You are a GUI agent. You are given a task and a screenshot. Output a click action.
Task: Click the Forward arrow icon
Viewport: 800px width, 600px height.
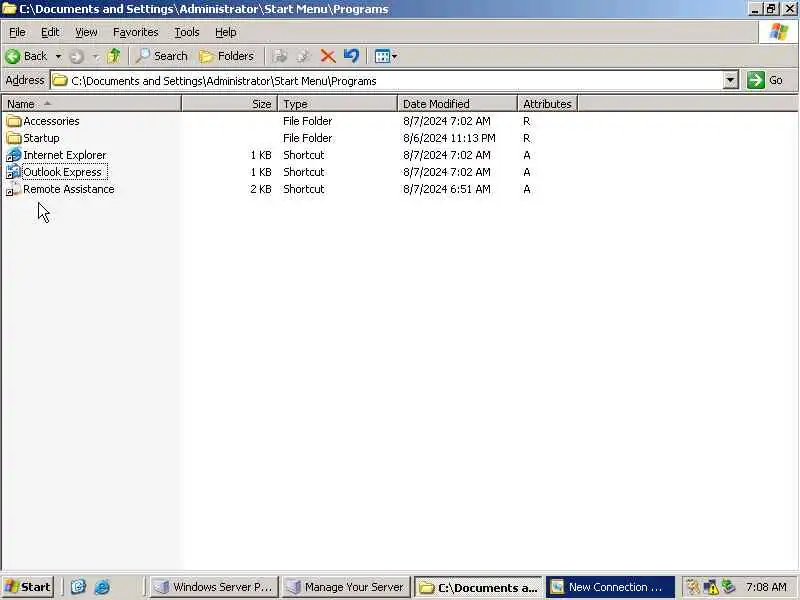tap(77, 56)
